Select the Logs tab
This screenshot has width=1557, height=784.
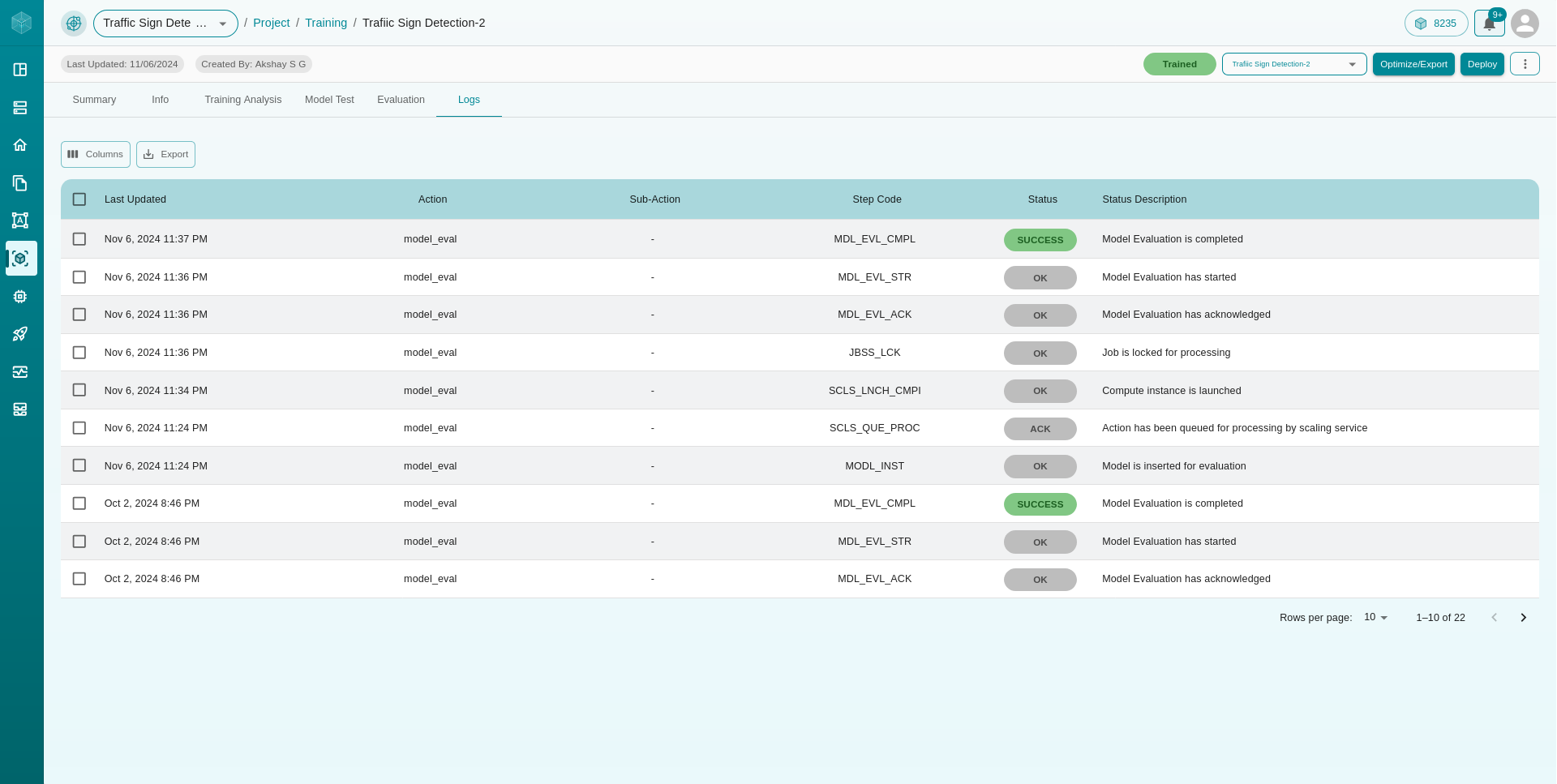(469, 100)
